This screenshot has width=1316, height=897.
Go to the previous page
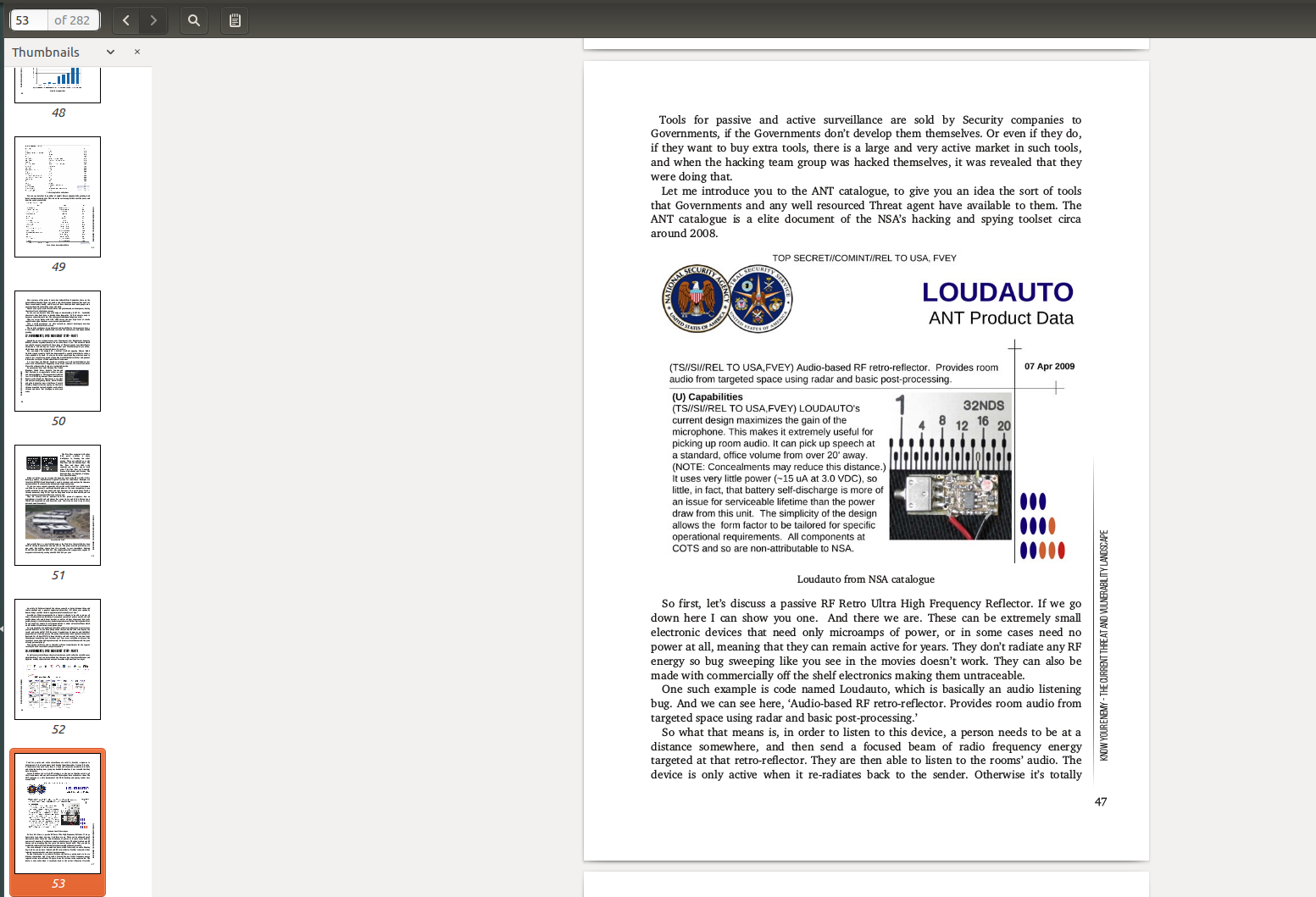click(x=126, y=20)
